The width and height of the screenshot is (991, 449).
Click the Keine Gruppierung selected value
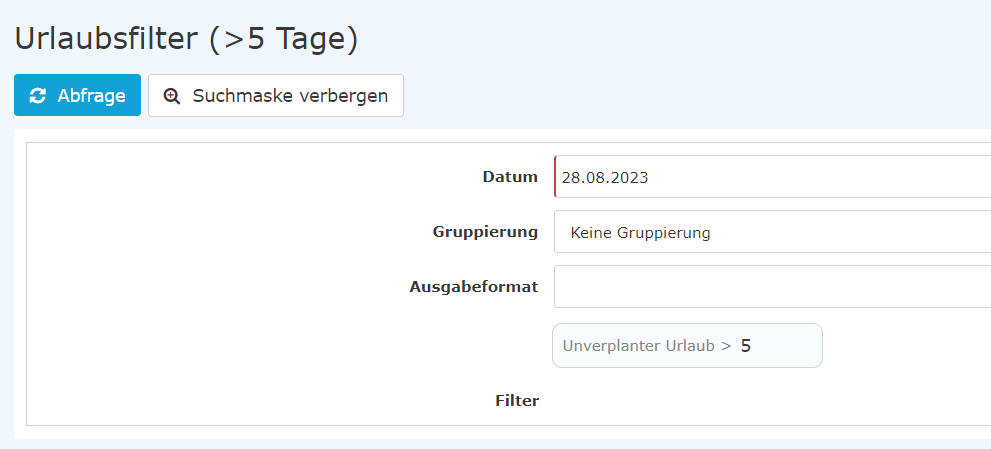click(x=640, y=233)
